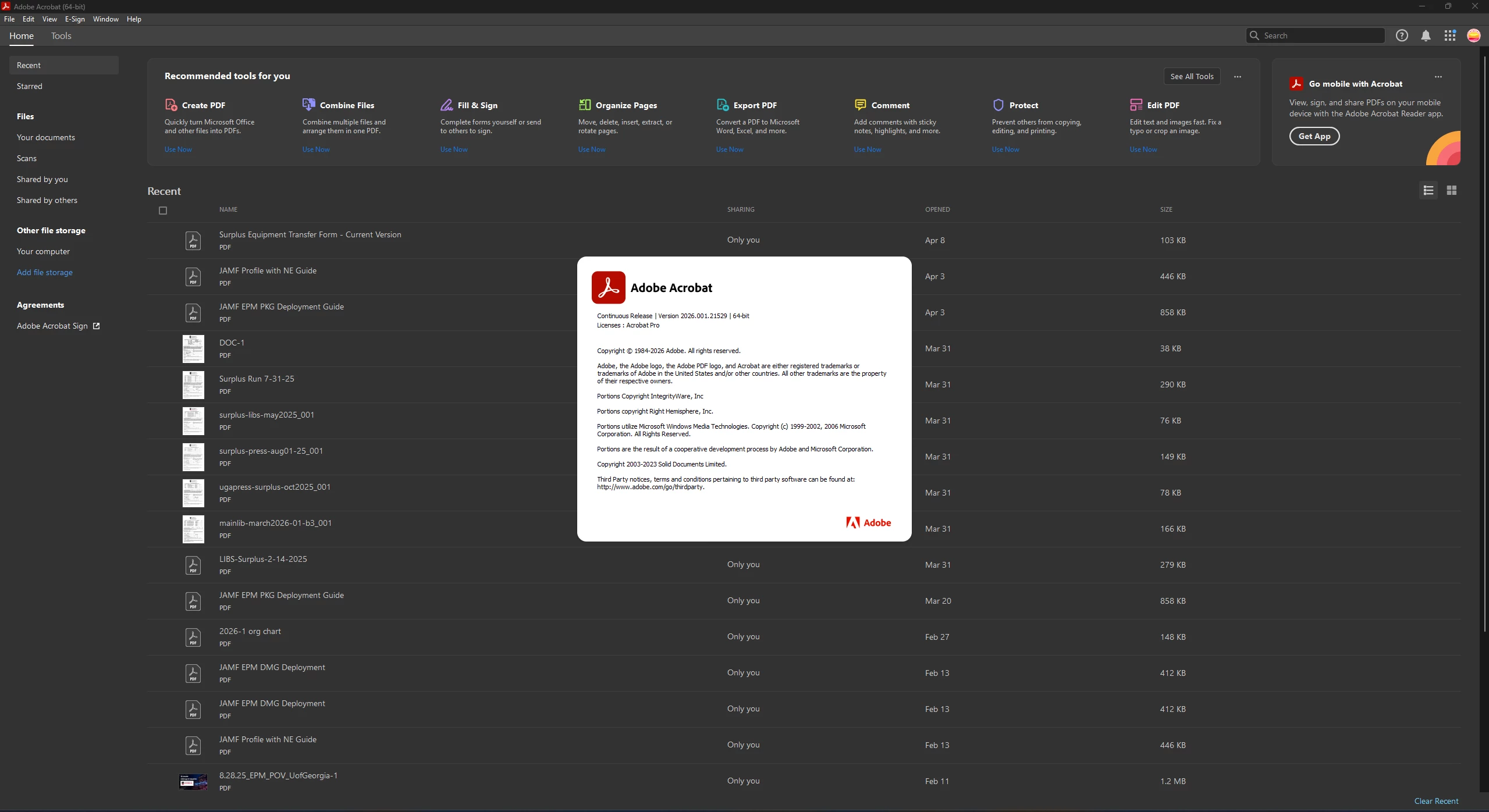Click the Organize Pages icon
This screenshot has width=1489, height=812.
point(585,105)
